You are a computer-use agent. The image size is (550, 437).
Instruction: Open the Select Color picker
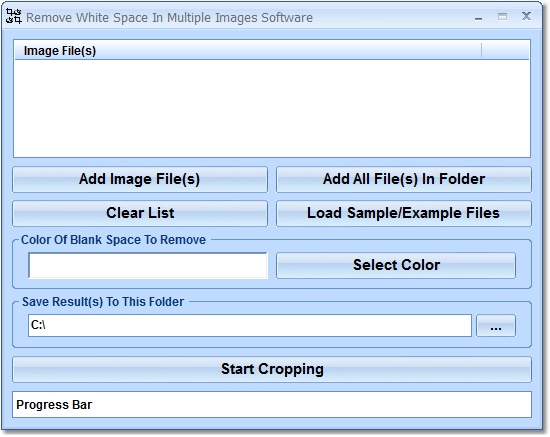[x=396, y=265]
